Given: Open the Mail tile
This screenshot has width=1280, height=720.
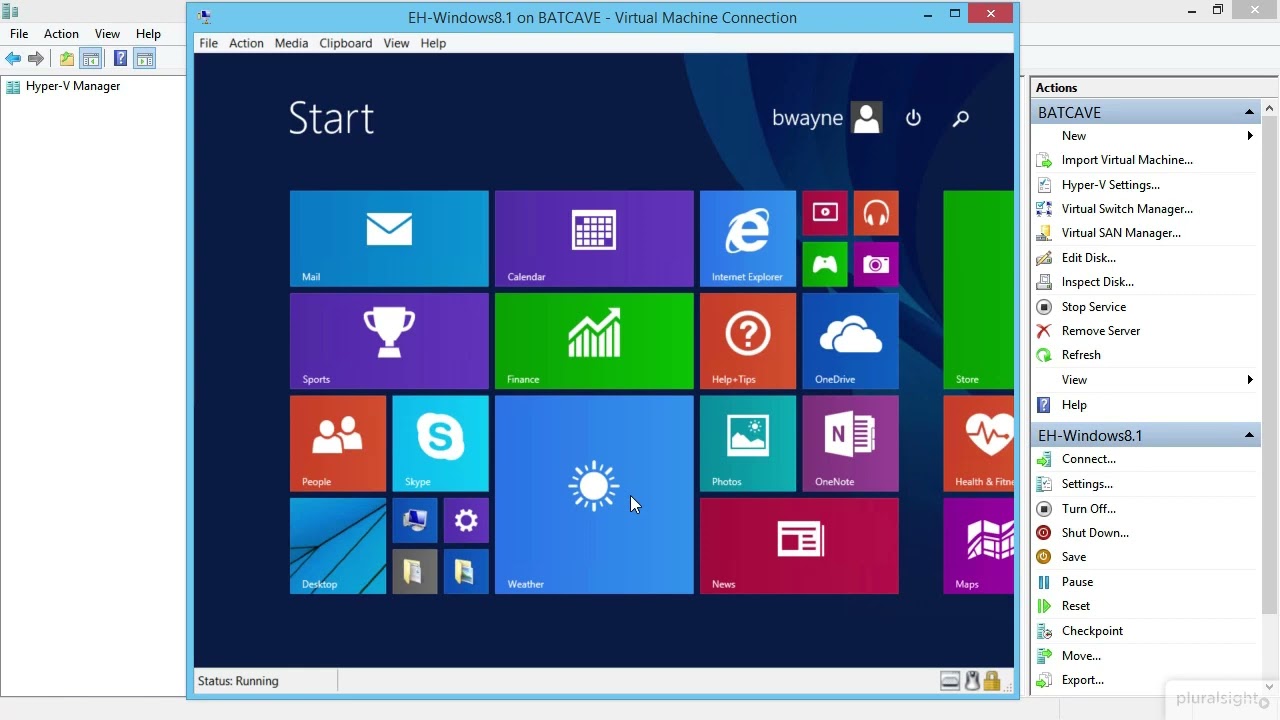Looking at the screenshot, I should click(389, 238).
